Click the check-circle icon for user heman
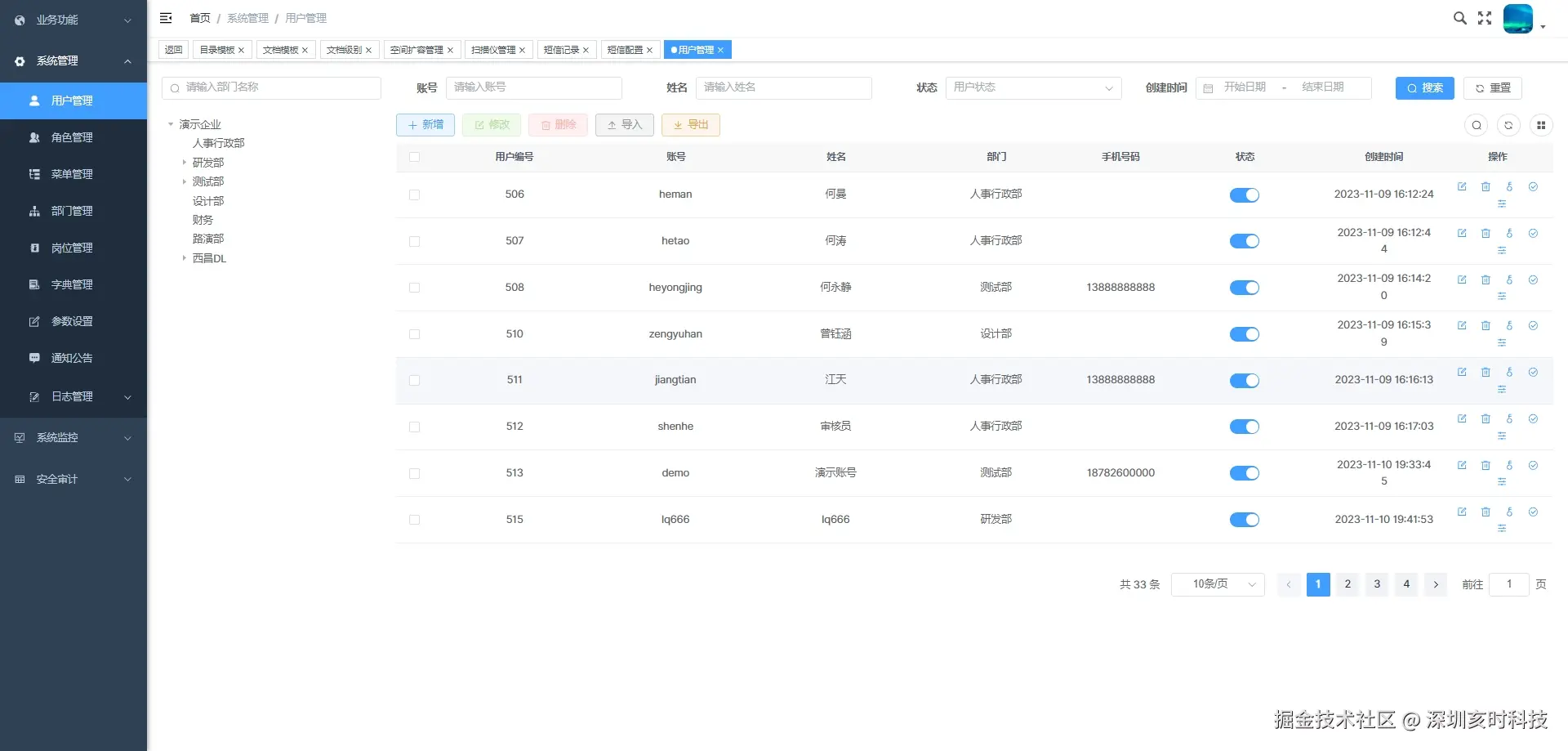The width and height of the screenshot is (1568, 751). tap(1533, 186)
